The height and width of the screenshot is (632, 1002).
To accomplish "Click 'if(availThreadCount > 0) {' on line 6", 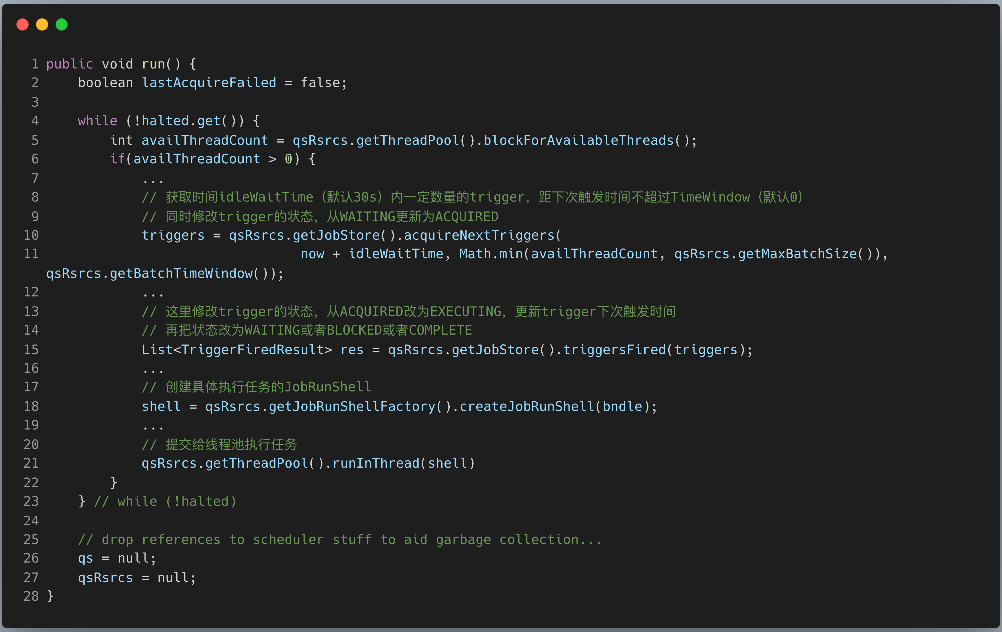I will pyautogui.click(x=213, y=158).
